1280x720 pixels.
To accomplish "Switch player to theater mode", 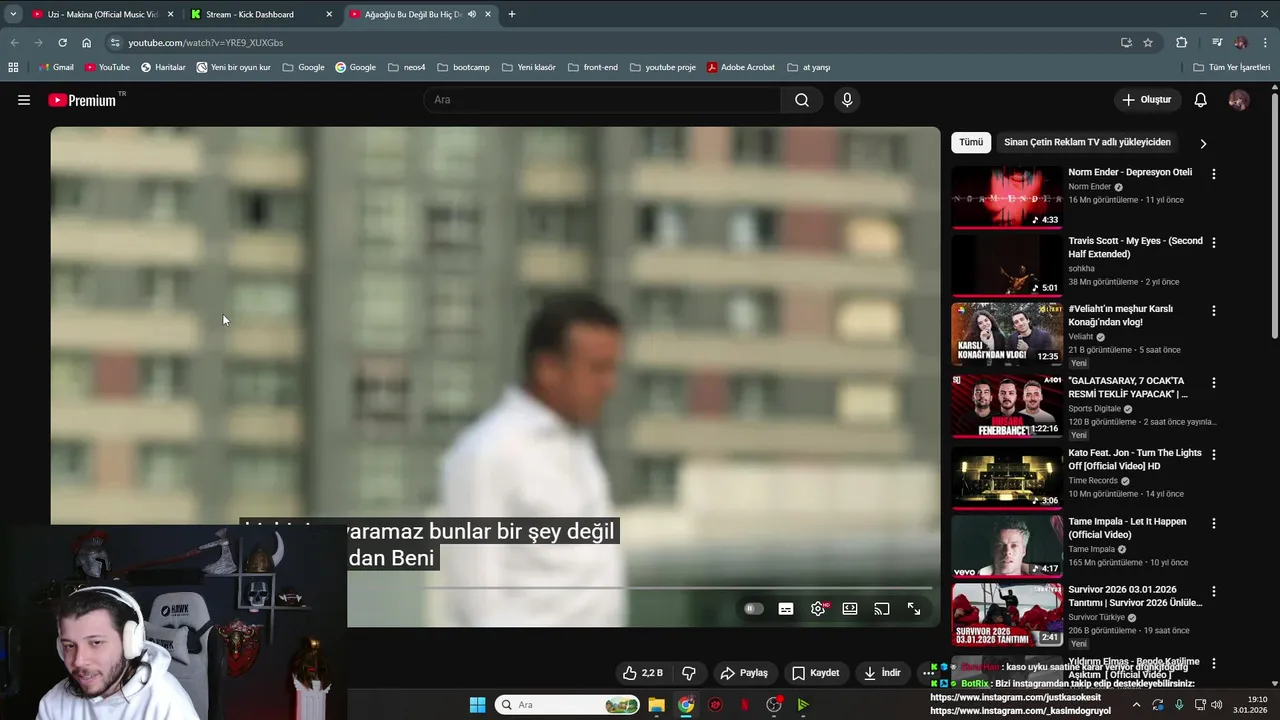I will coord(850,608).
